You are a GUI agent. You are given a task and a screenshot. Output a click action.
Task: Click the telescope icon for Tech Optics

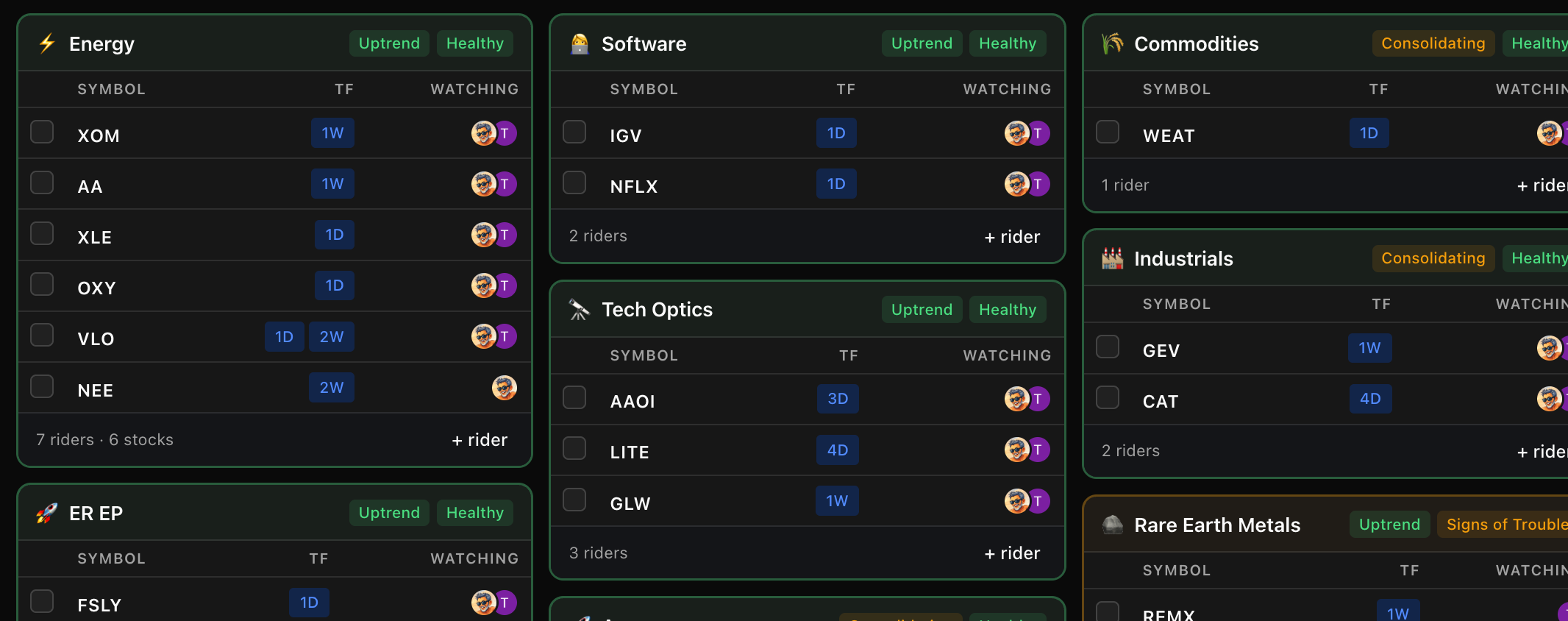tap(580, 310)
